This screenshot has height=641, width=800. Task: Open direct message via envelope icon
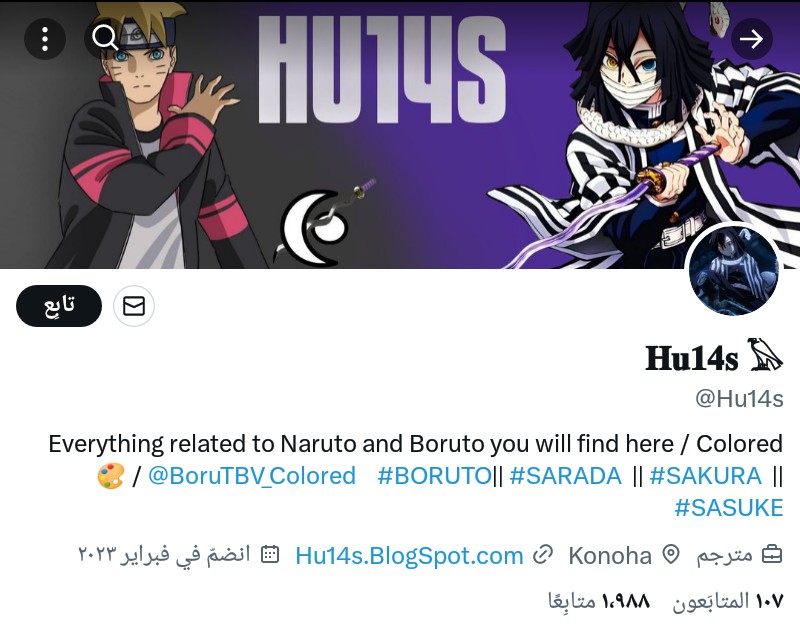pos(134,306)
